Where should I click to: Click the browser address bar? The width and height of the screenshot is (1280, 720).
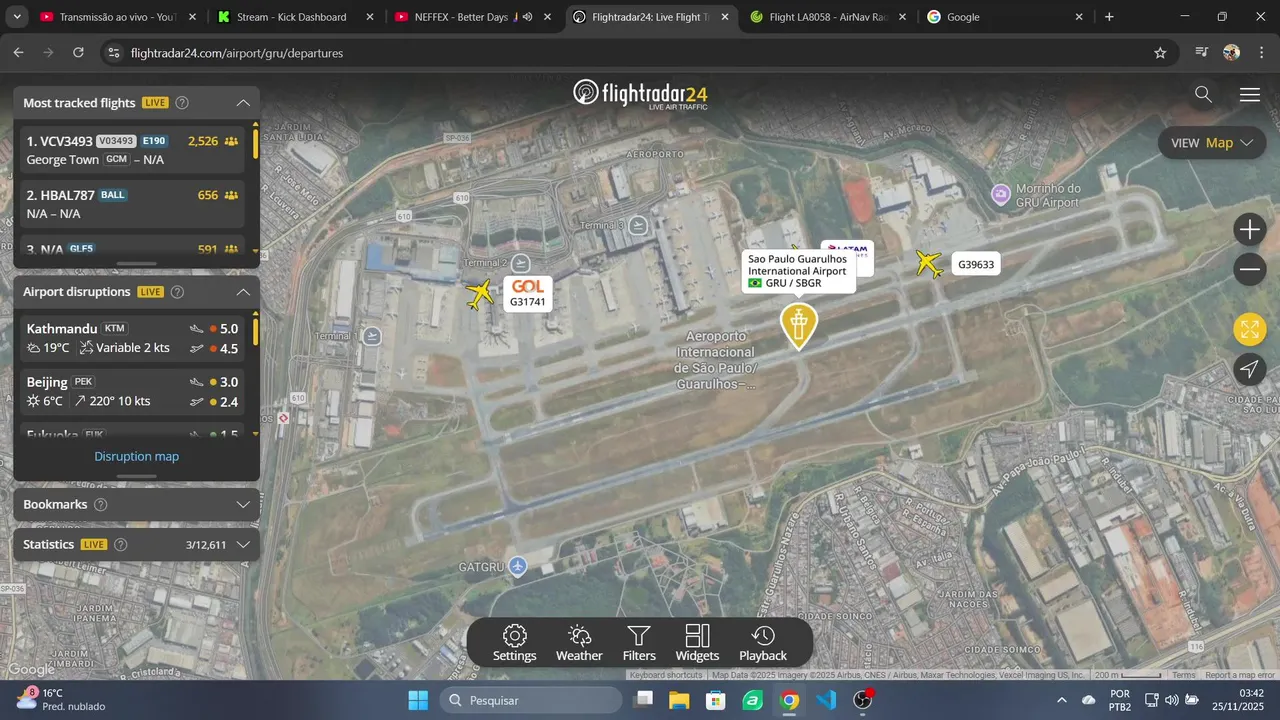pyautogui.click(x=640, y=53)
